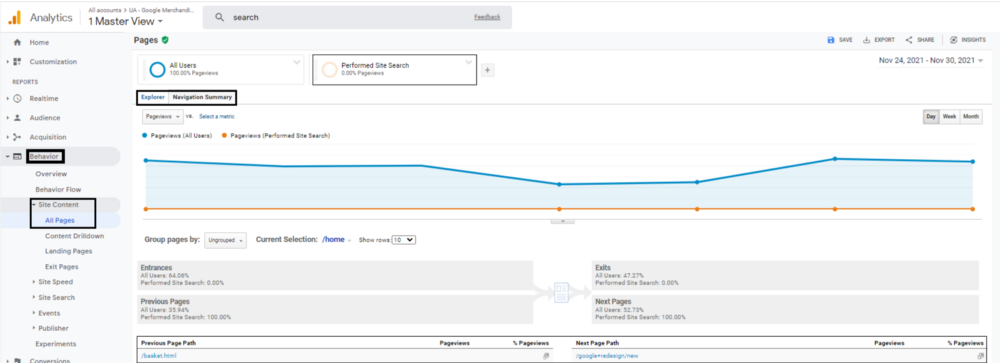Click the green verified shield beside Pages
The width and height of the screenshot is (1000, 363).
click(165, 40)
